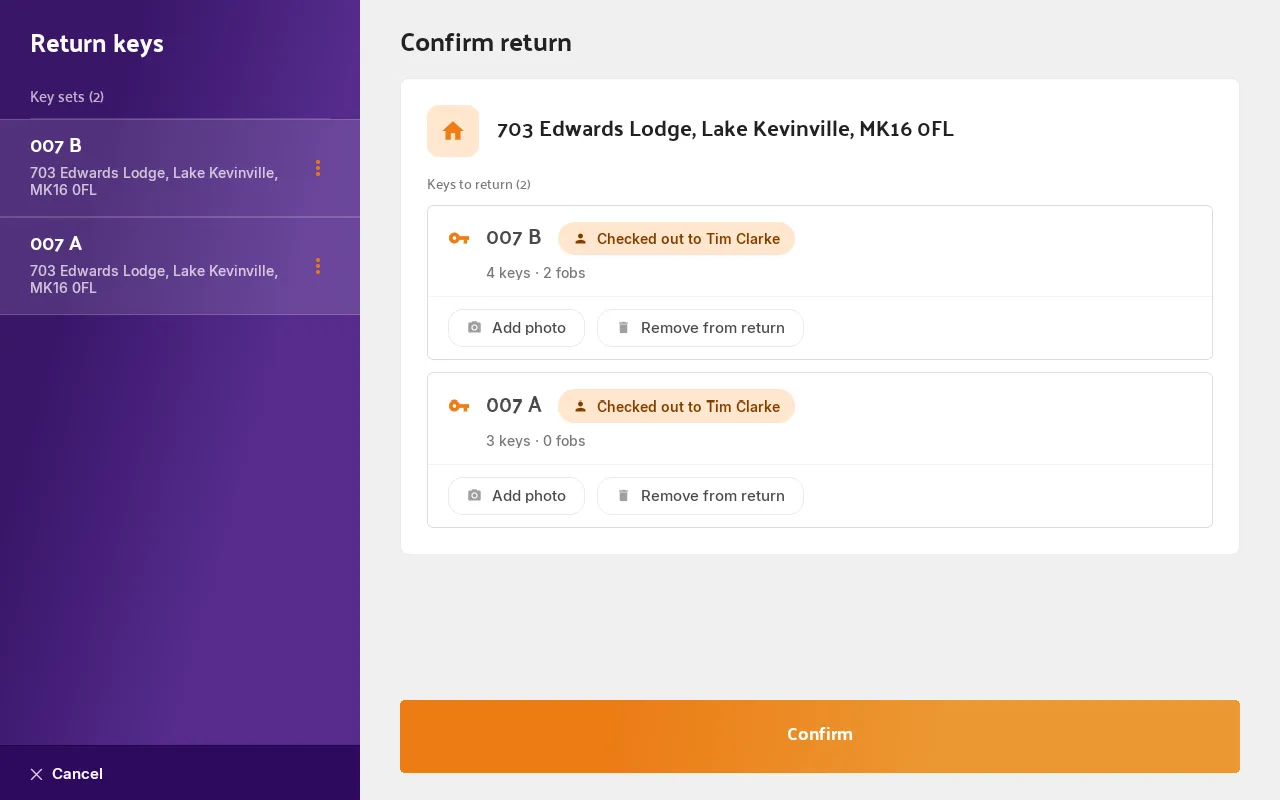
Task: Remove 007 B from return
Action: 700,328
